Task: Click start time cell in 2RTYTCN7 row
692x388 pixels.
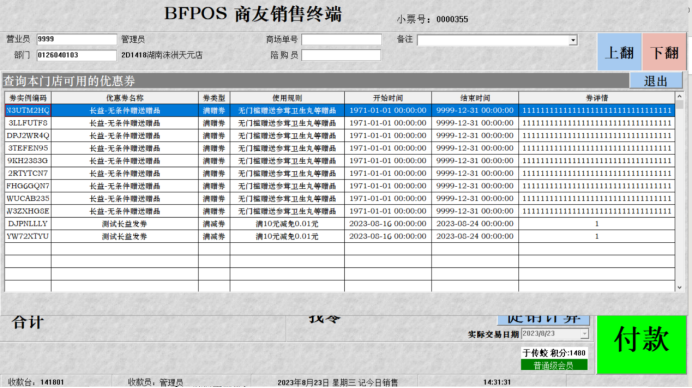Action: click(x=388, y=173)
